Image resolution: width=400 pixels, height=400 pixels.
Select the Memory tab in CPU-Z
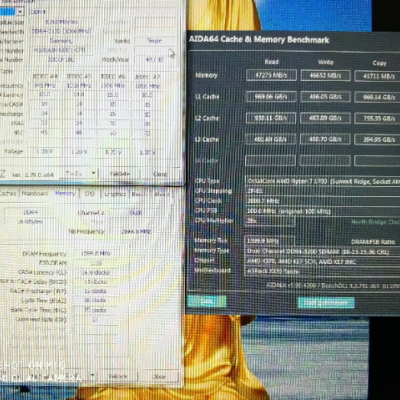65,193
